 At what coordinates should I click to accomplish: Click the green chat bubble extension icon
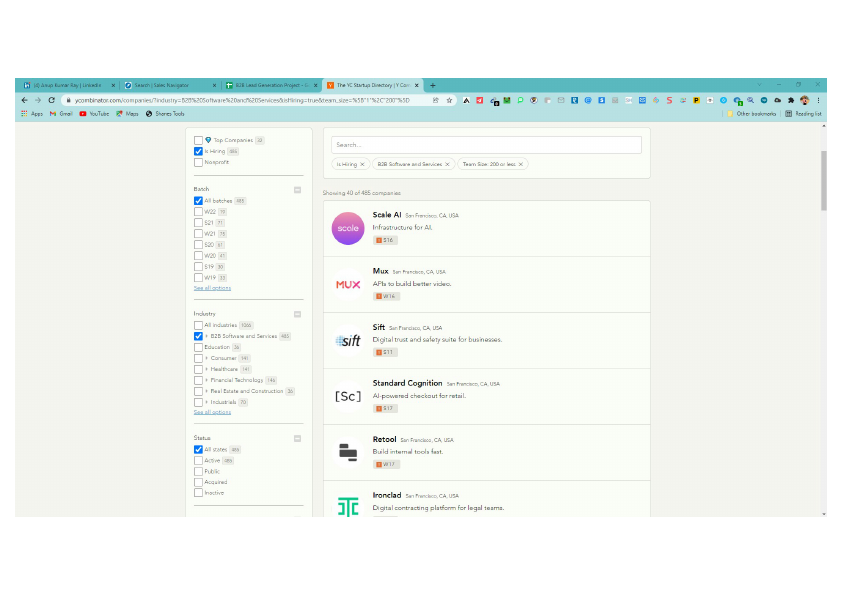(x=520, y=100)
